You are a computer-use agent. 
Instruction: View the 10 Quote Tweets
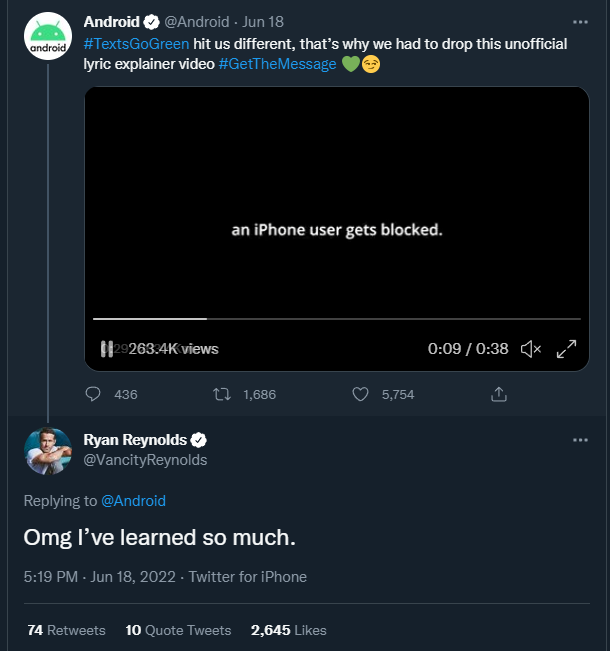[x=178, y=630]
